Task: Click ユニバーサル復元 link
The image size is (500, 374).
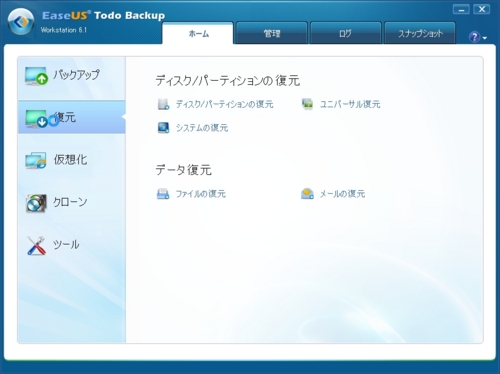Action: pos(350,104)
